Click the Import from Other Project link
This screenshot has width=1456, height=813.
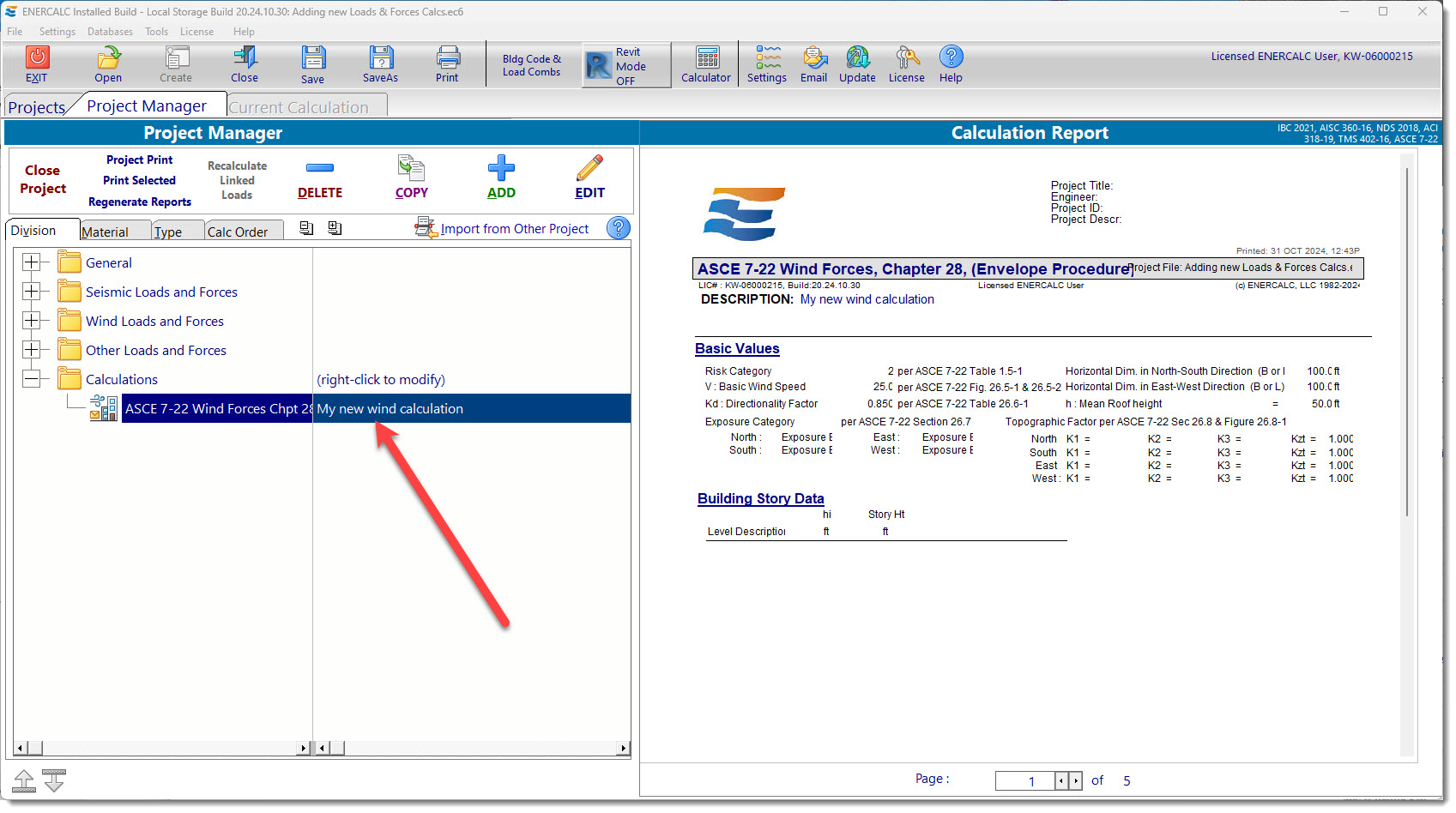515,228
